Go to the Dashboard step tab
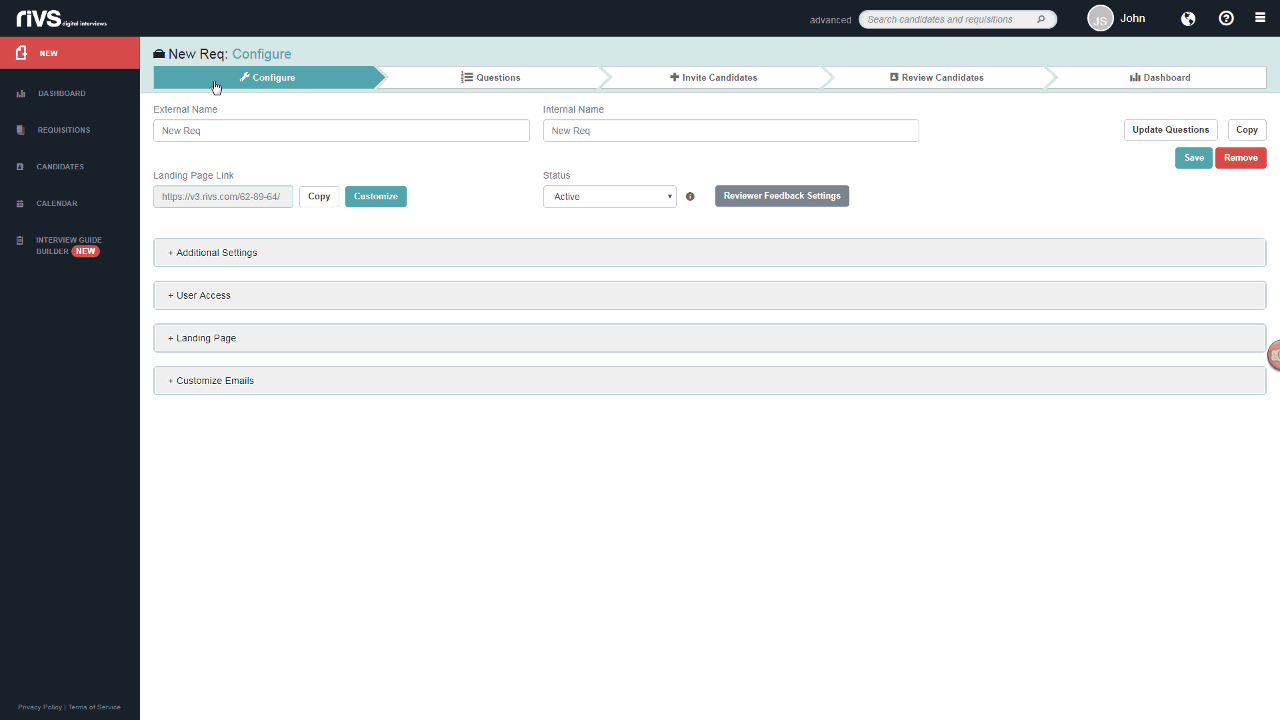The image size is (1280, 720). (1160, 77)
